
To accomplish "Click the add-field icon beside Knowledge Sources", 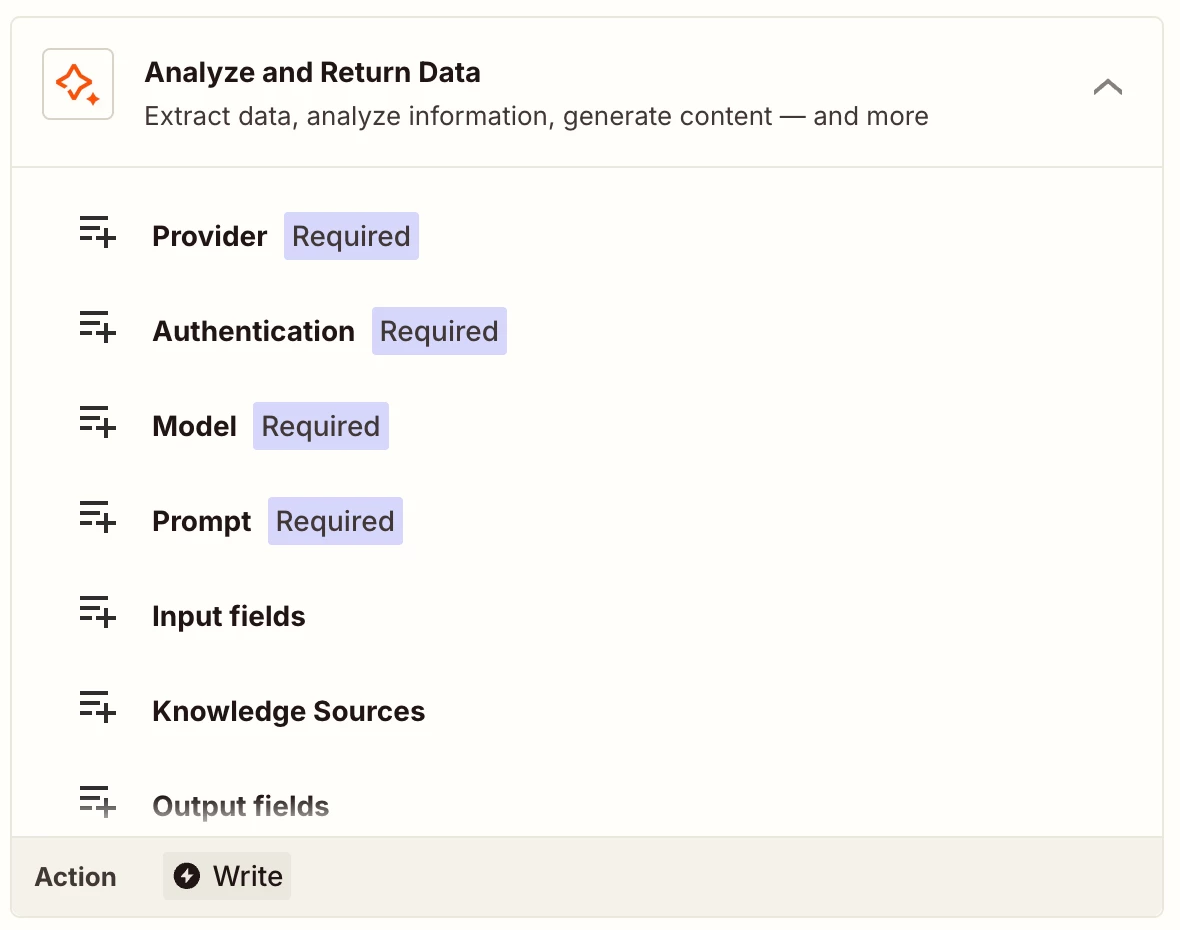I will [98, 707].
